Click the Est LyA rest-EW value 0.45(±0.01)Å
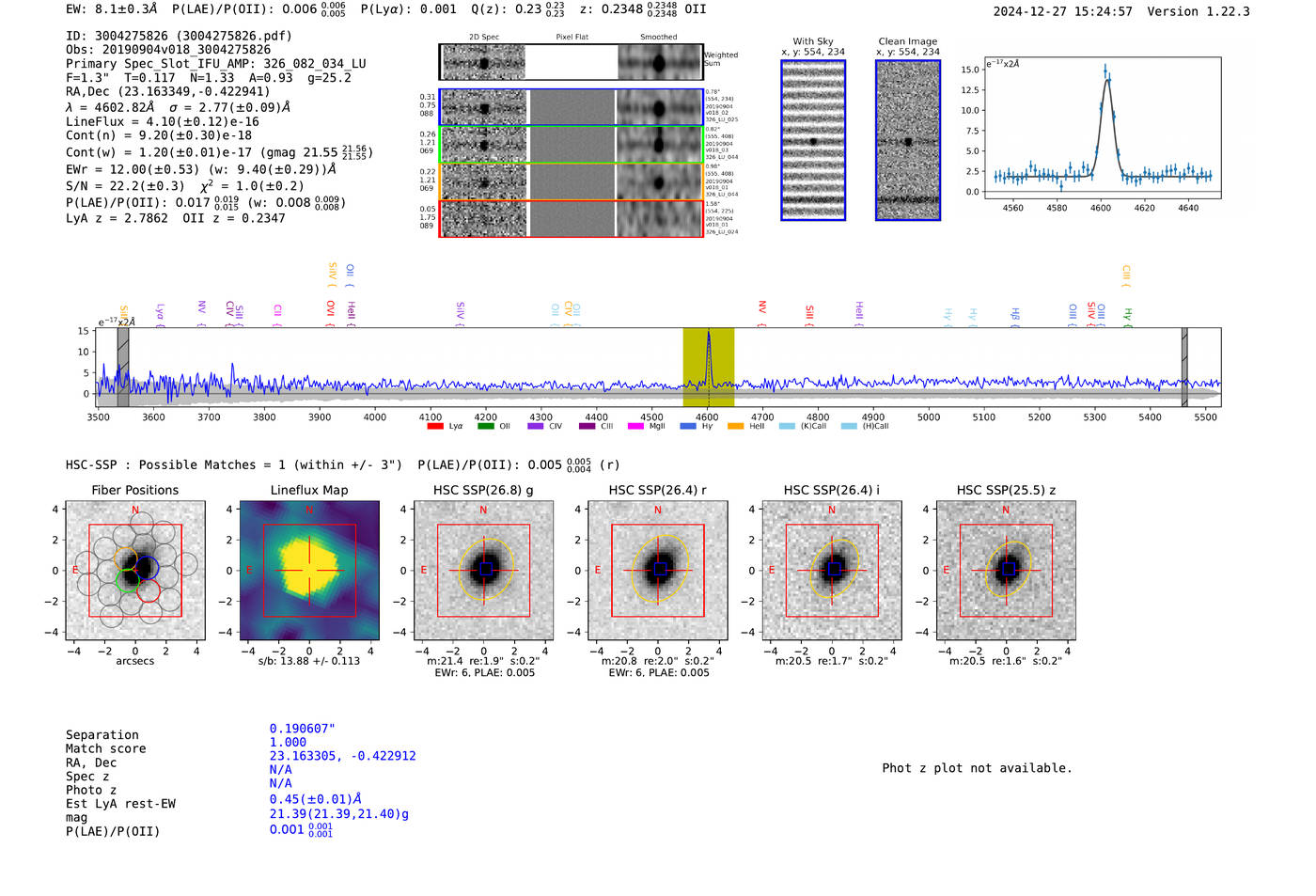Viewport: 1316px width, 896px height. 315,799
